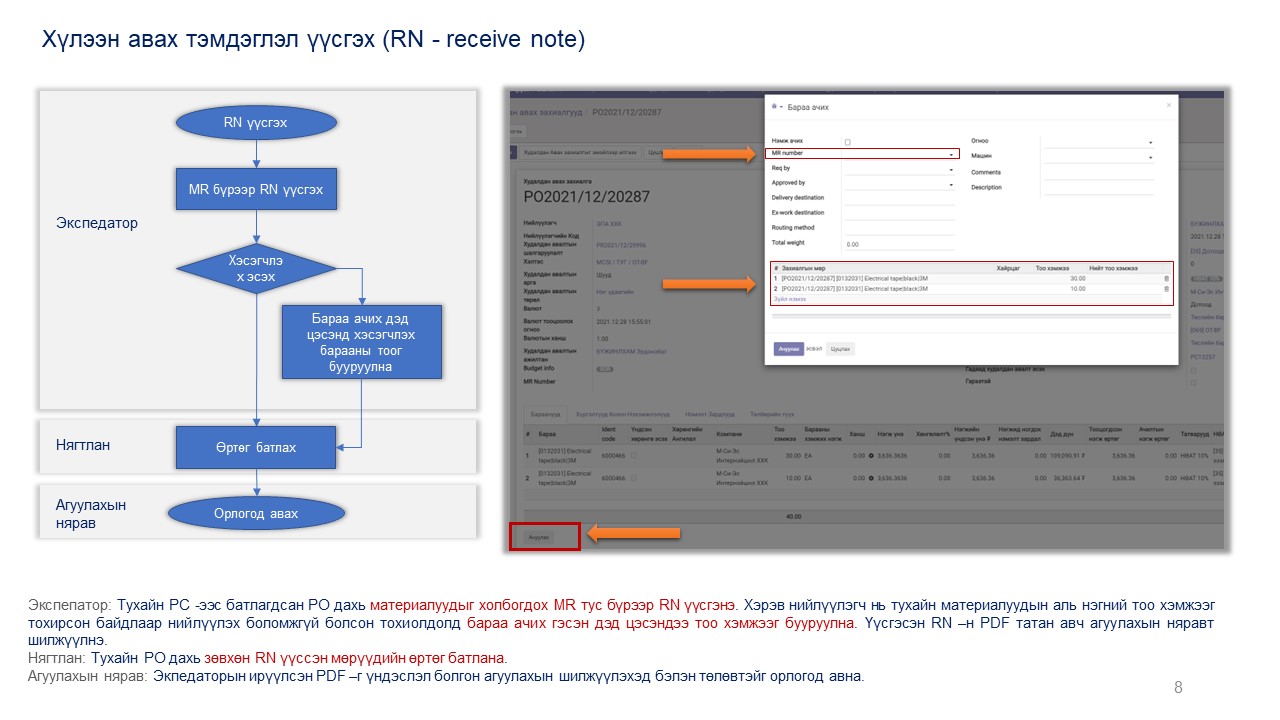Click the Орлогод авах flowchart oval
1280x720 pixels.
256,513
